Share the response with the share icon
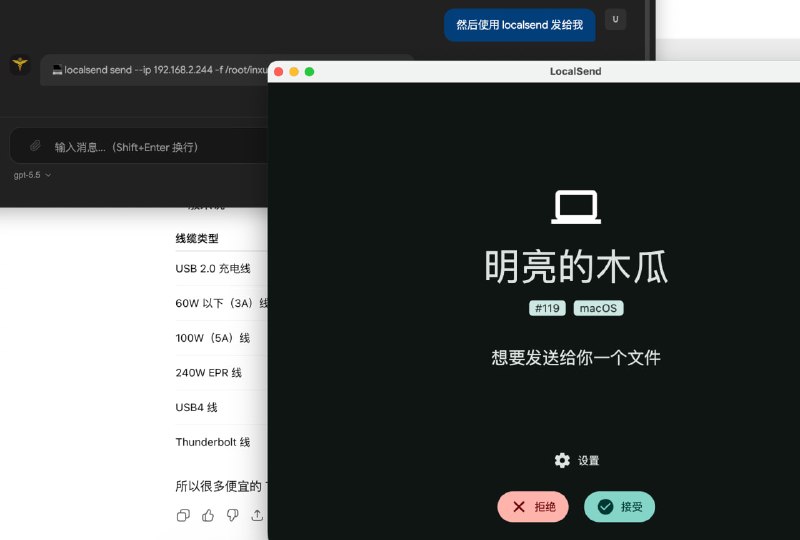Image resolution: width=800 pixels, height=540 pixels. [x=257, y=516]
